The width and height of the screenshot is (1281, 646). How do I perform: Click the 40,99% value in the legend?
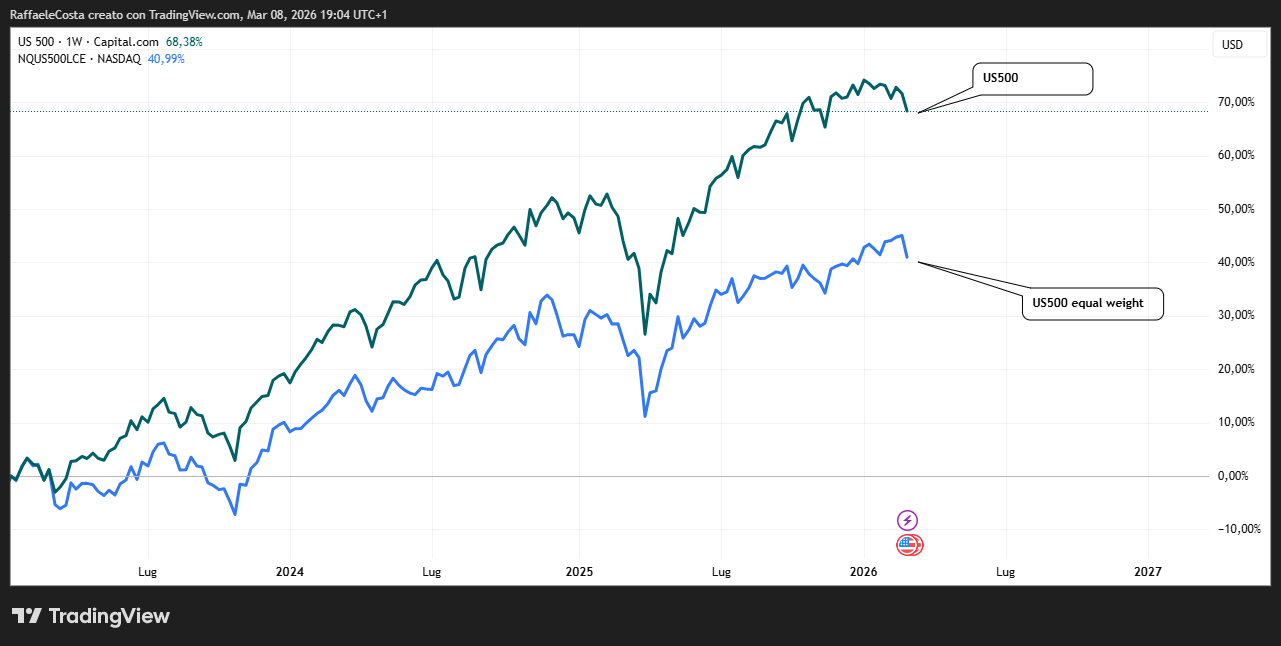click(165, 59)
